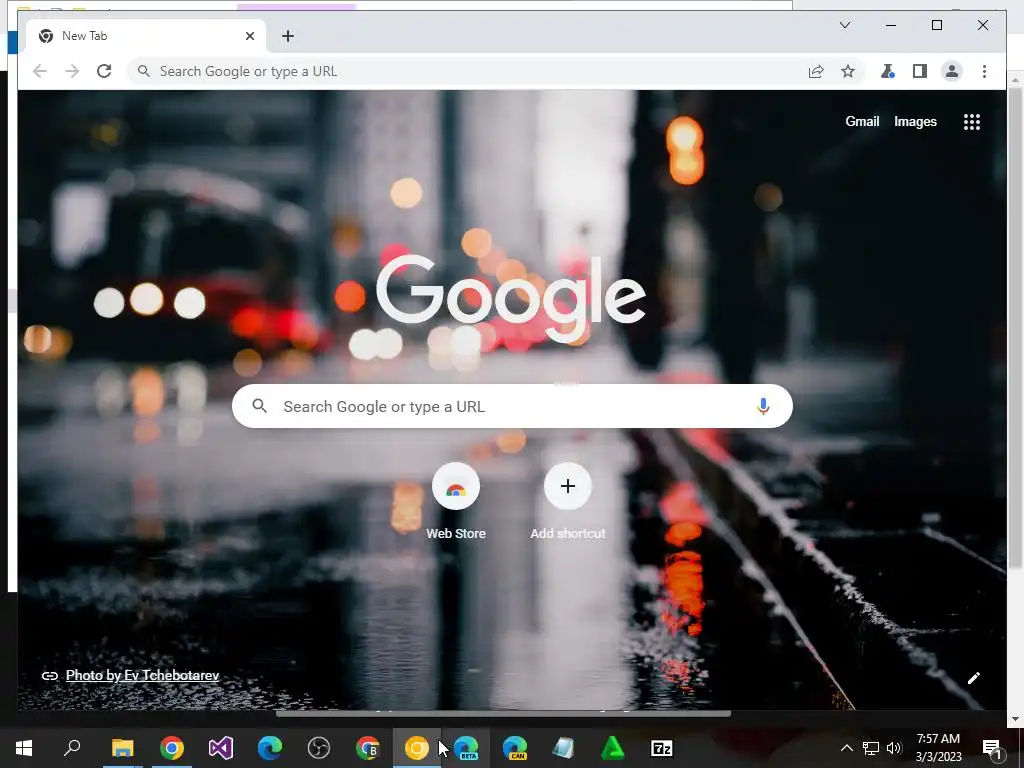Open File Explorer from taskbar
The width and height of the screenshot is (1024, 768).
(122, 748)
